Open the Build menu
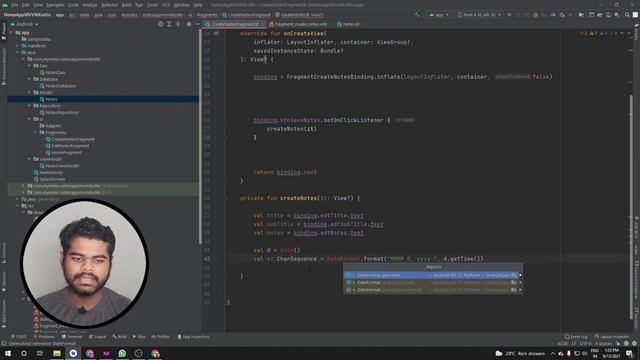Viewport: 640px width, 360px height. tap(127, 5)
